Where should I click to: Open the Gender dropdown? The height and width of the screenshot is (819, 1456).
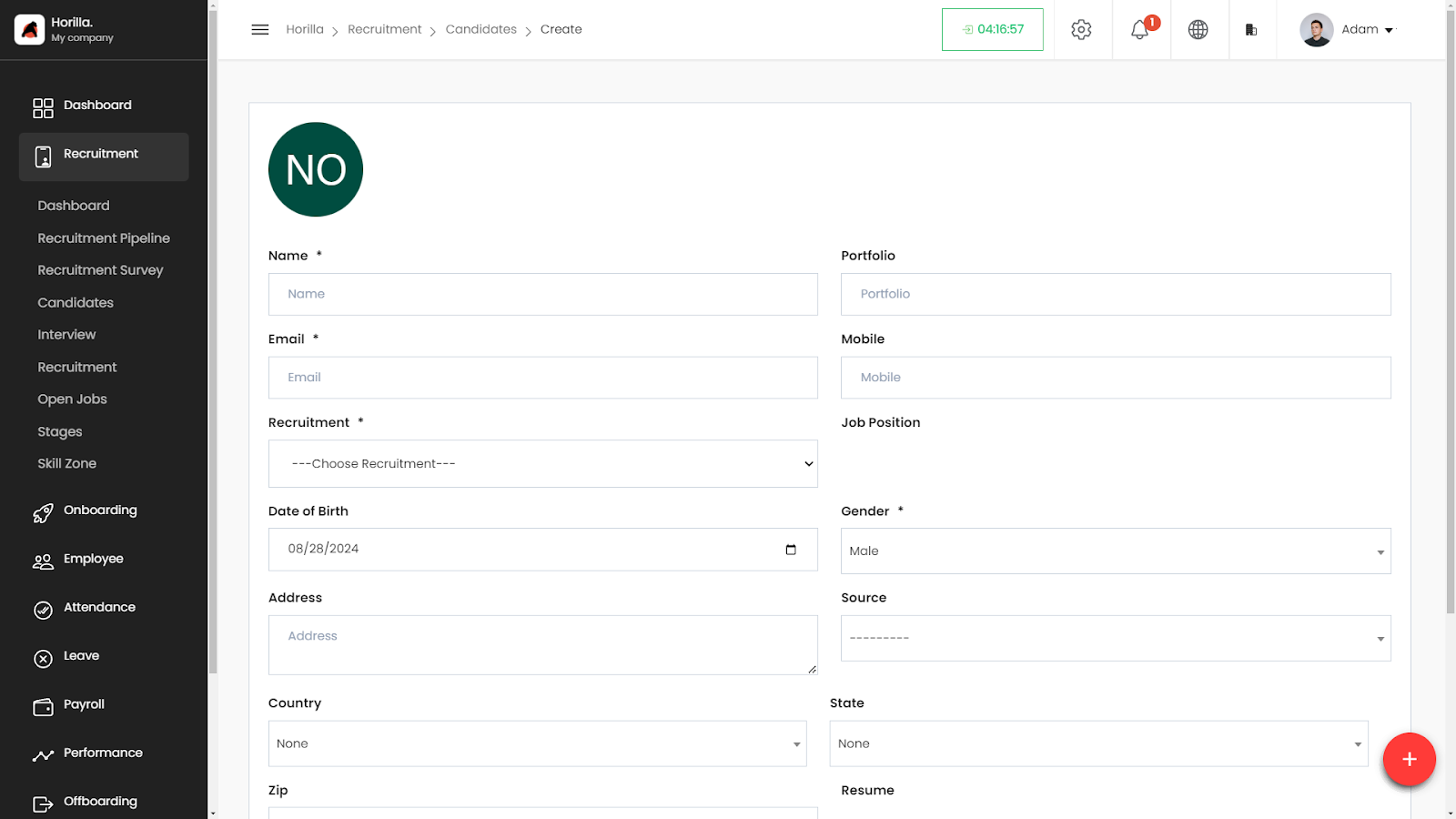[1116, 551]
